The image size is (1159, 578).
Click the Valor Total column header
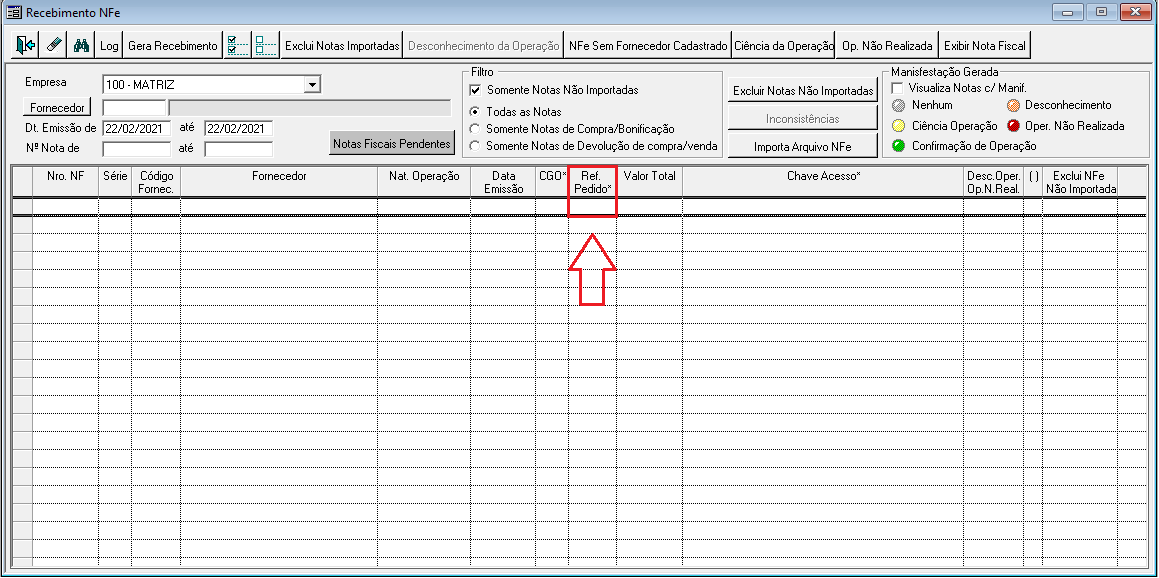(x=650, y=183)
